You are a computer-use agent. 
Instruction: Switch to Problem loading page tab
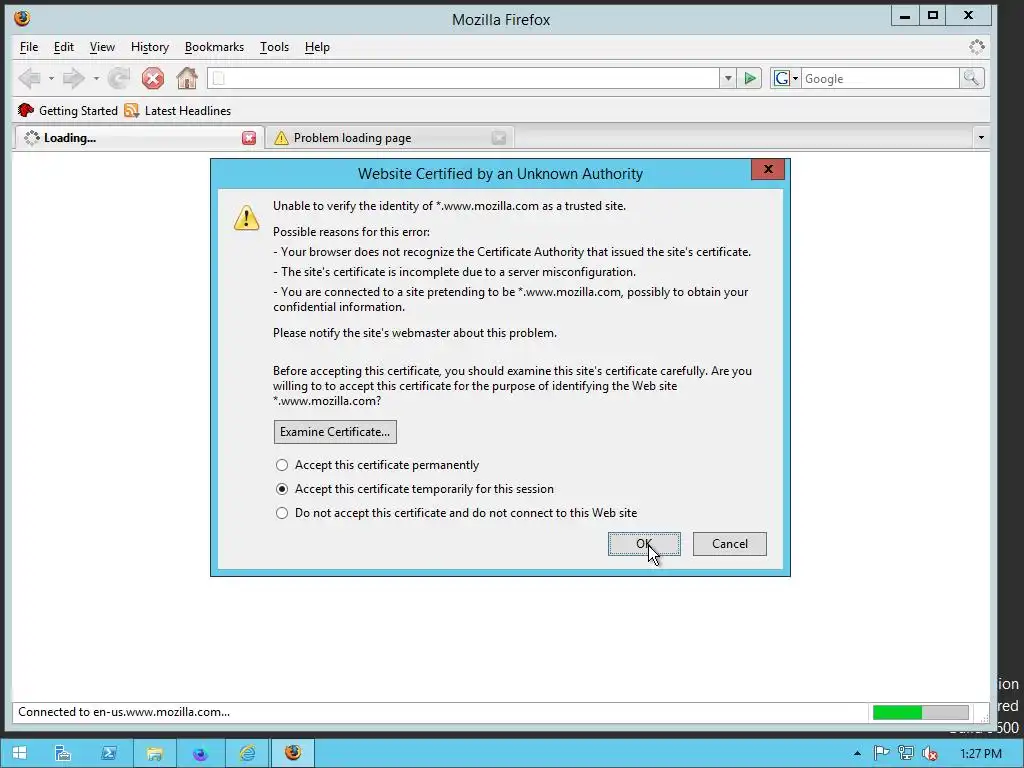pos(389,138)
